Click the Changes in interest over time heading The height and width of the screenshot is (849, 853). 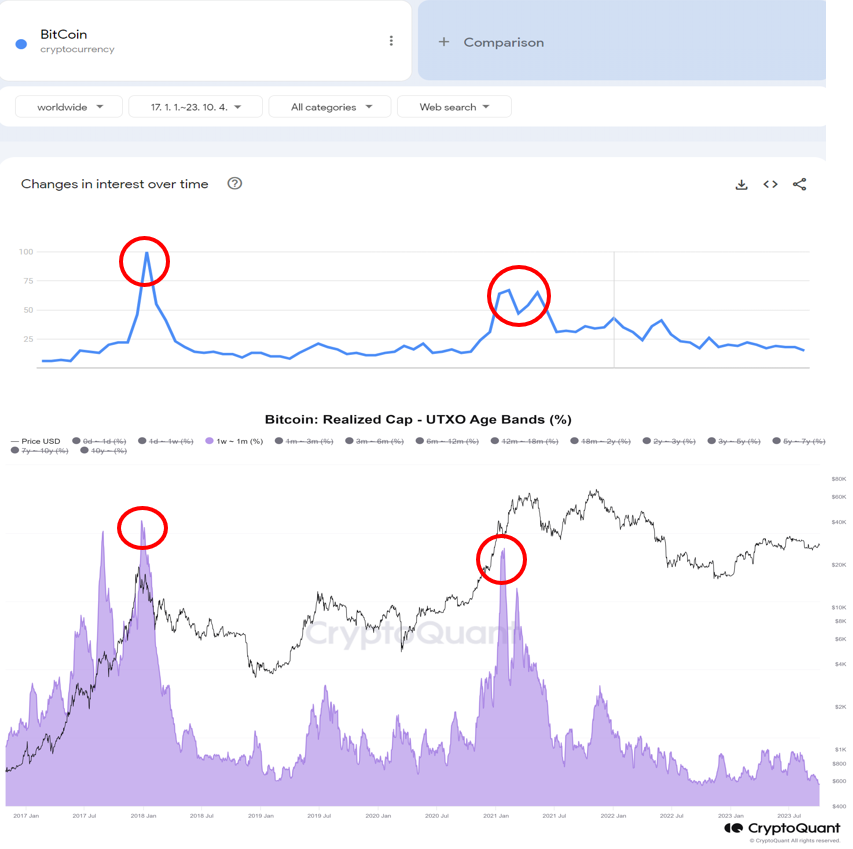pos(118,184)
